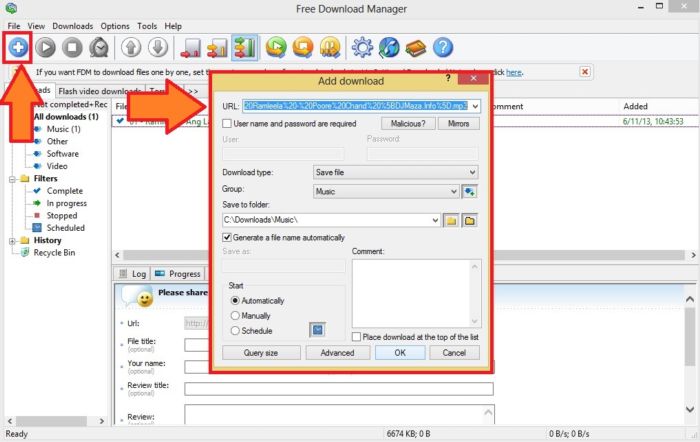This screenshot has width=700, height=442.
Task: Click the Add download plus icon
Action: 18,47
